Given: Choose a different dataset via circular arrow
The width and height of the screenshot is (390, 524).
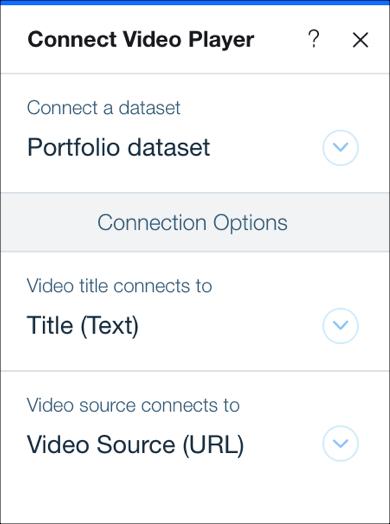Looking at the screenshot, I should tap(340, 148).
